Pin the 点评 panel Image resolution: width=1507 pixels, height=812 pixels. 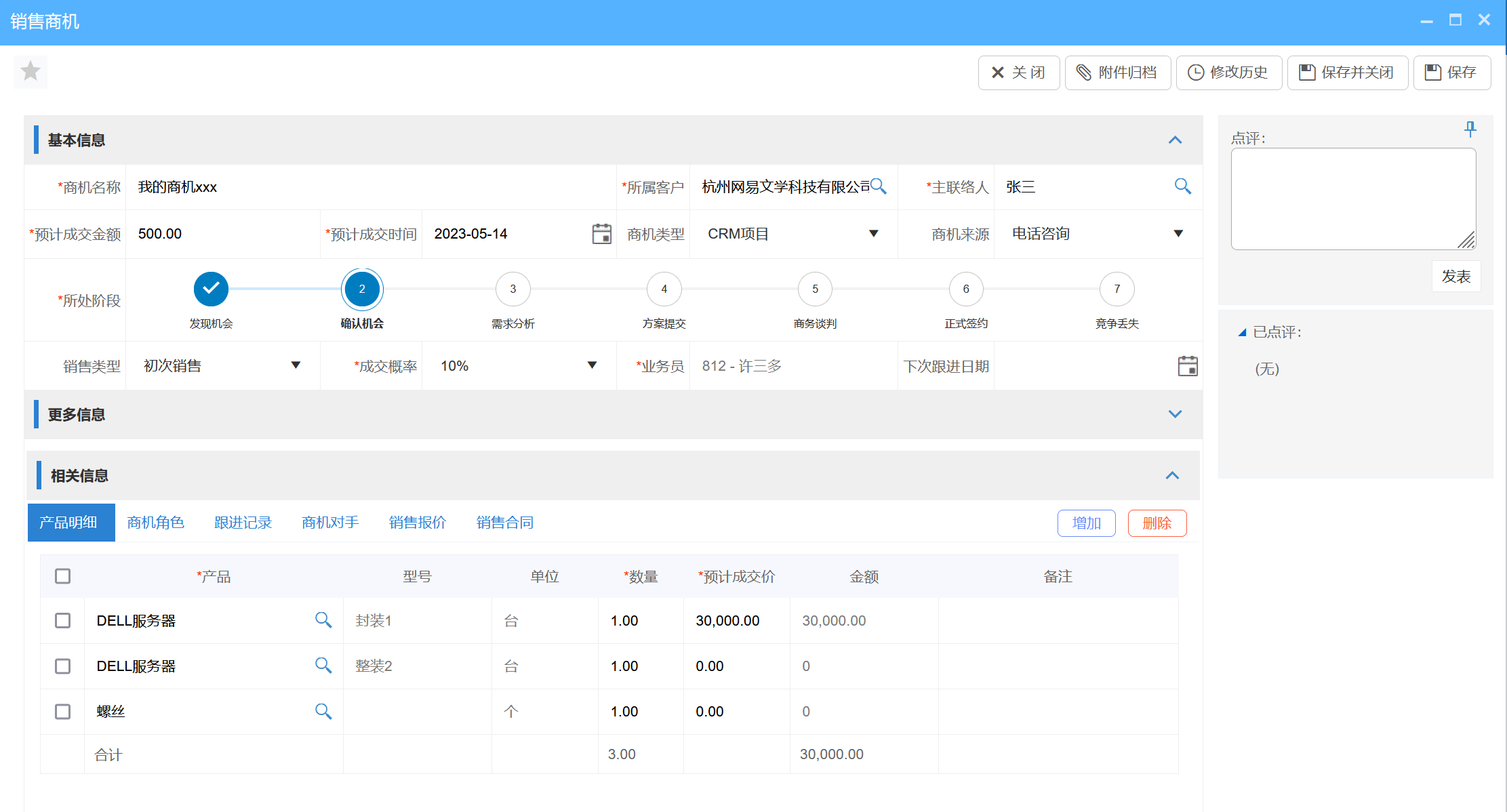click(x=1470, y=129)
